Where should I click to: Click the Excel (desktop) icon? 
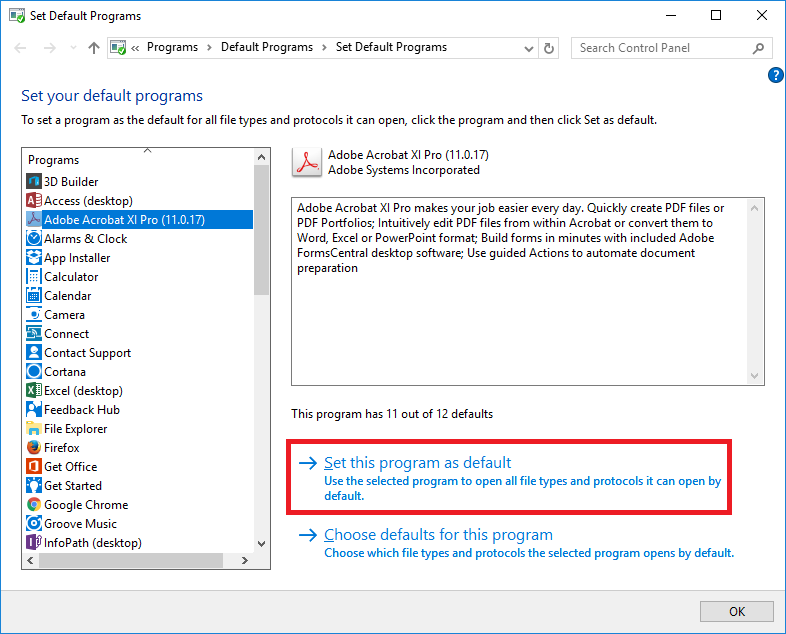tap(34, 390)
